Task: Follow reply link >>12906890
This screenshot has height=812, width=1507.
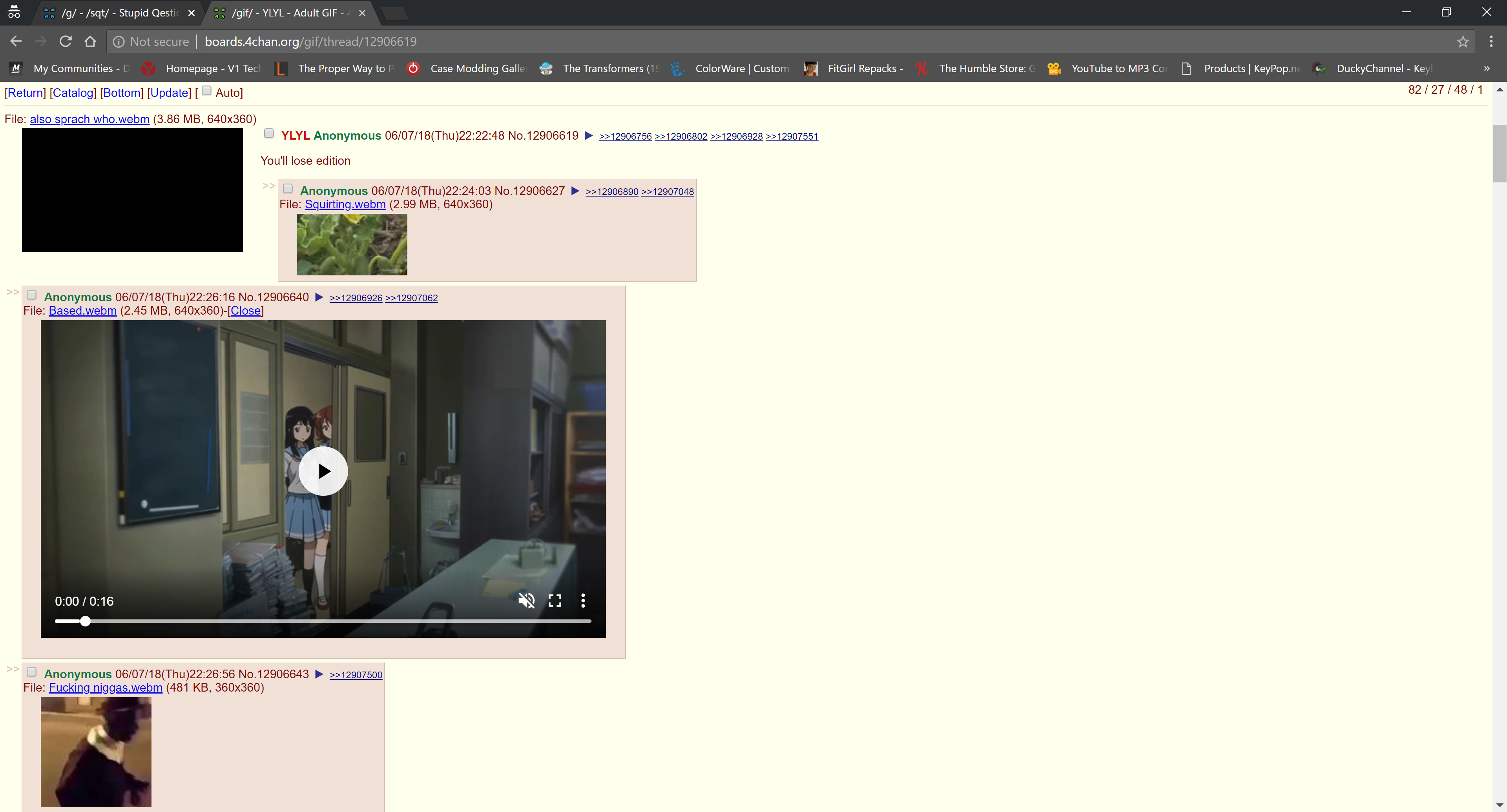Action: tap(611, 192)
